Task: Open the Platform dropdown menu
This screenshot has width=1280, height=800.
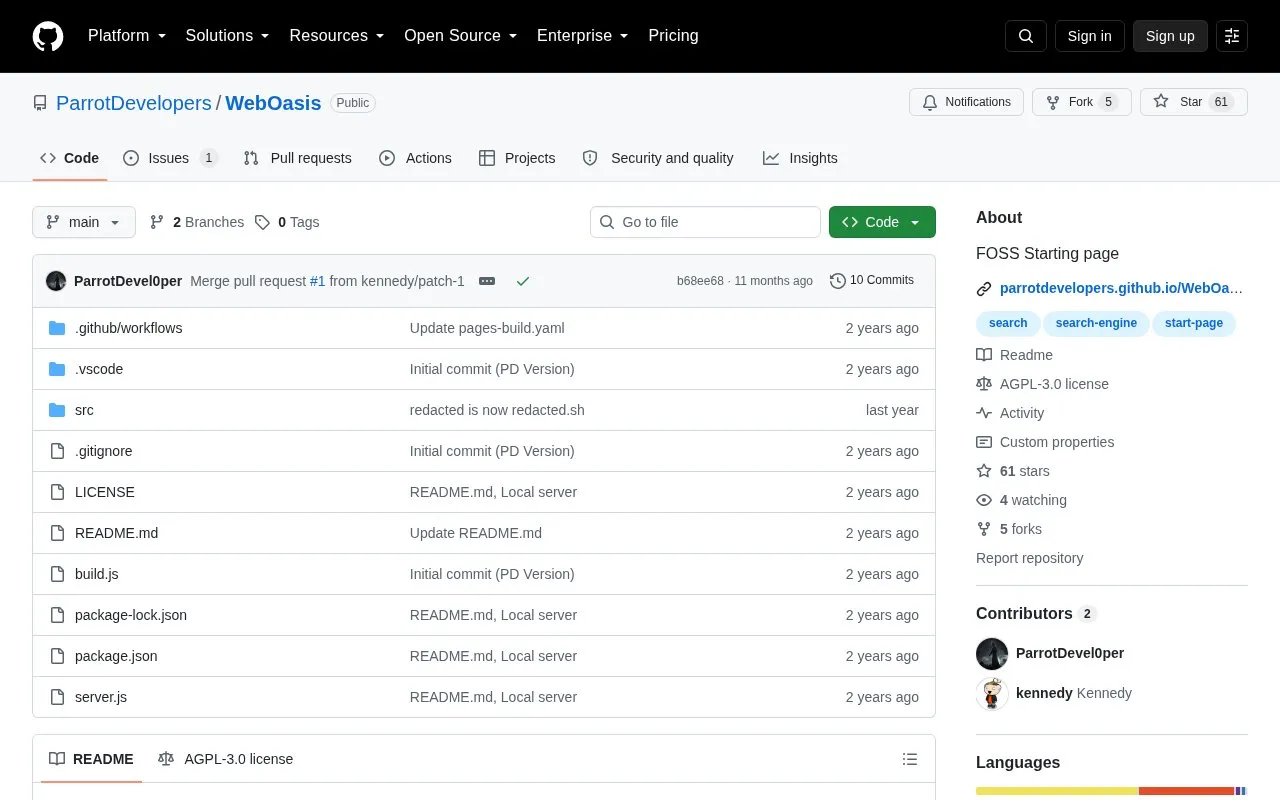Action: 127,36
